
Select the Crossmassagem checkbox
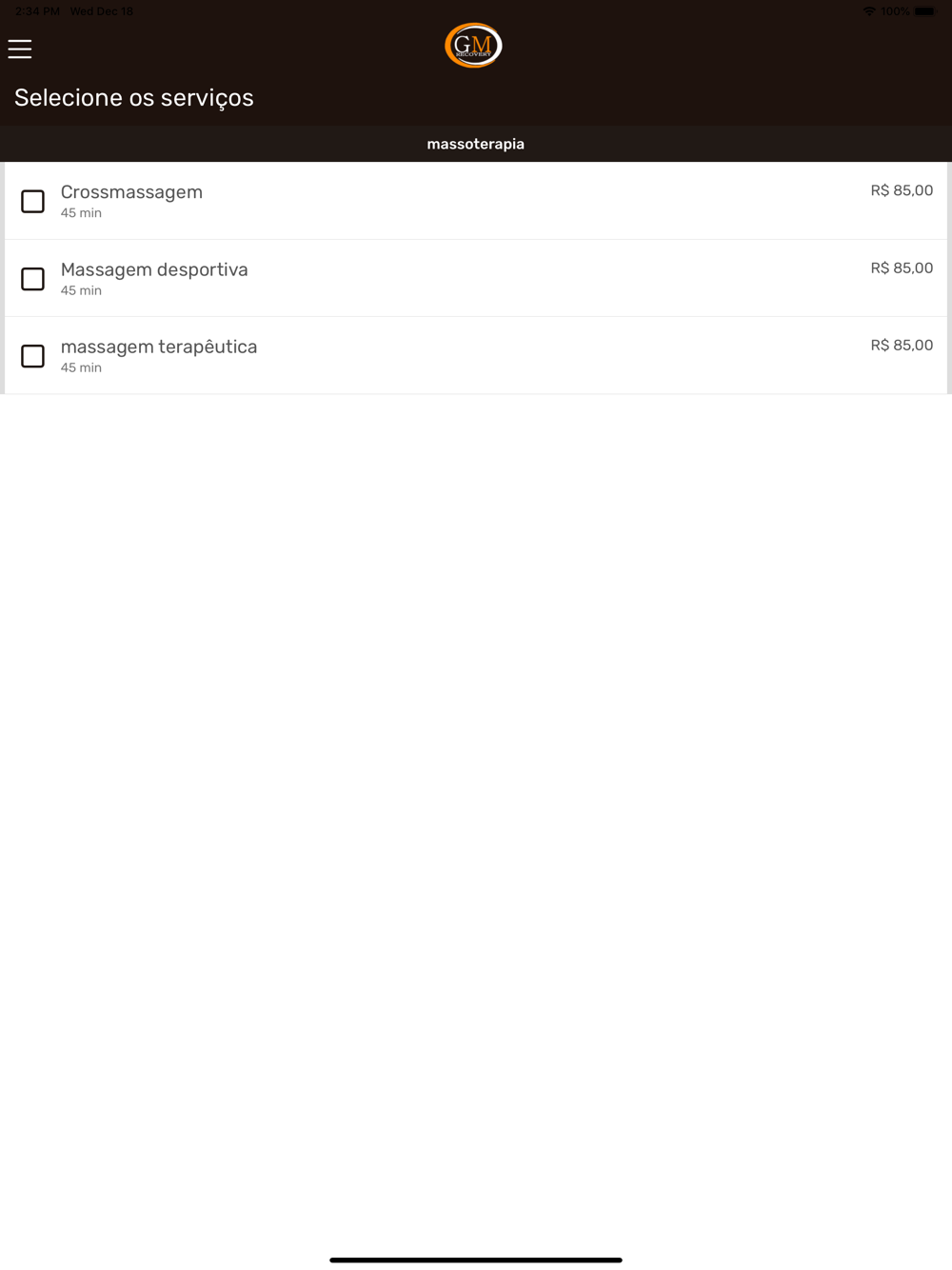click(x=32, y=201)
